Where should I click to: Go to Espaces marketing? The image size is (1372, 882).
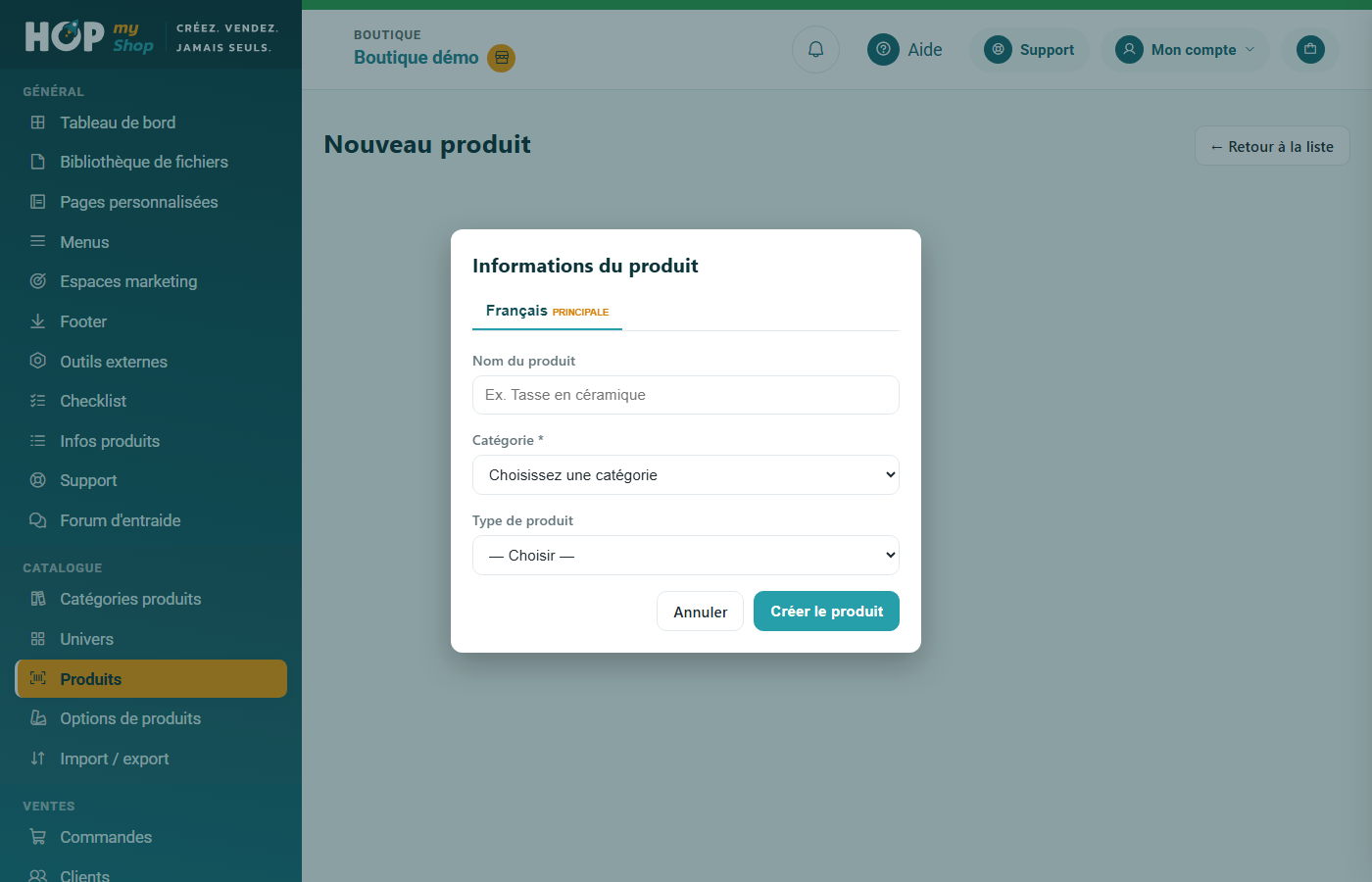tap(151, 281)
